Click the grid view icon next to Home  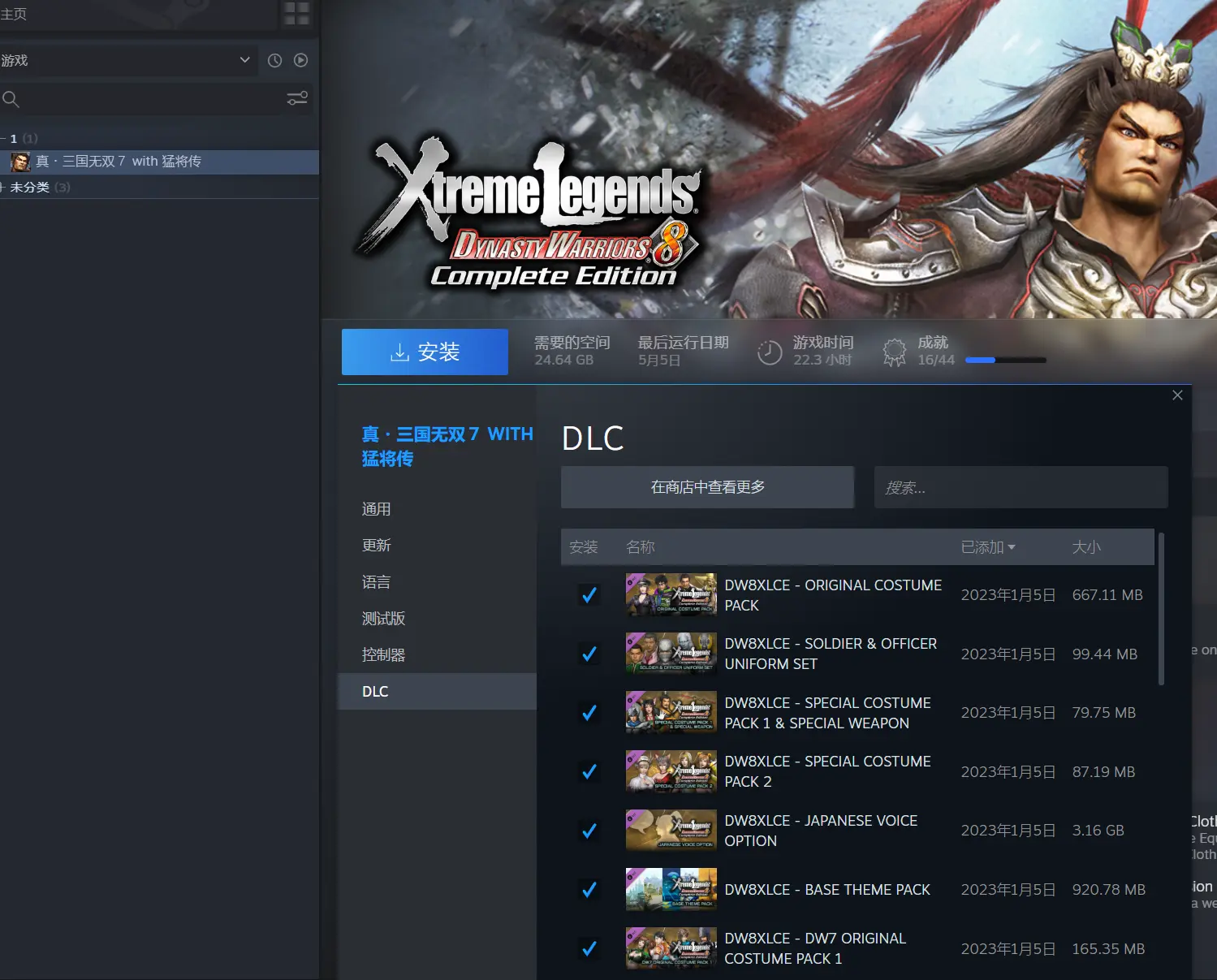pos(296,13)
